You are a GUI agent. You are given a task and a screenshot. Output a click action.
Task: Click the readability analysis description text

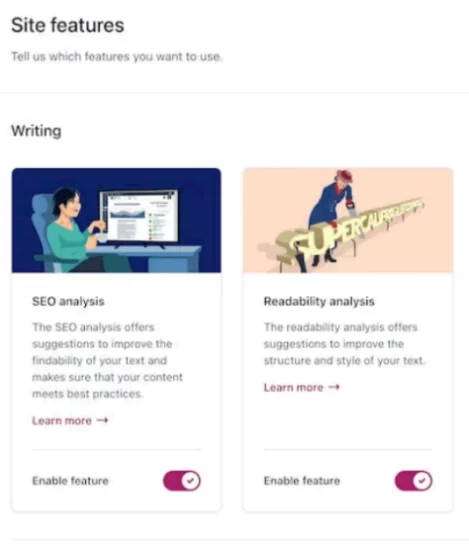click(345, 344)
